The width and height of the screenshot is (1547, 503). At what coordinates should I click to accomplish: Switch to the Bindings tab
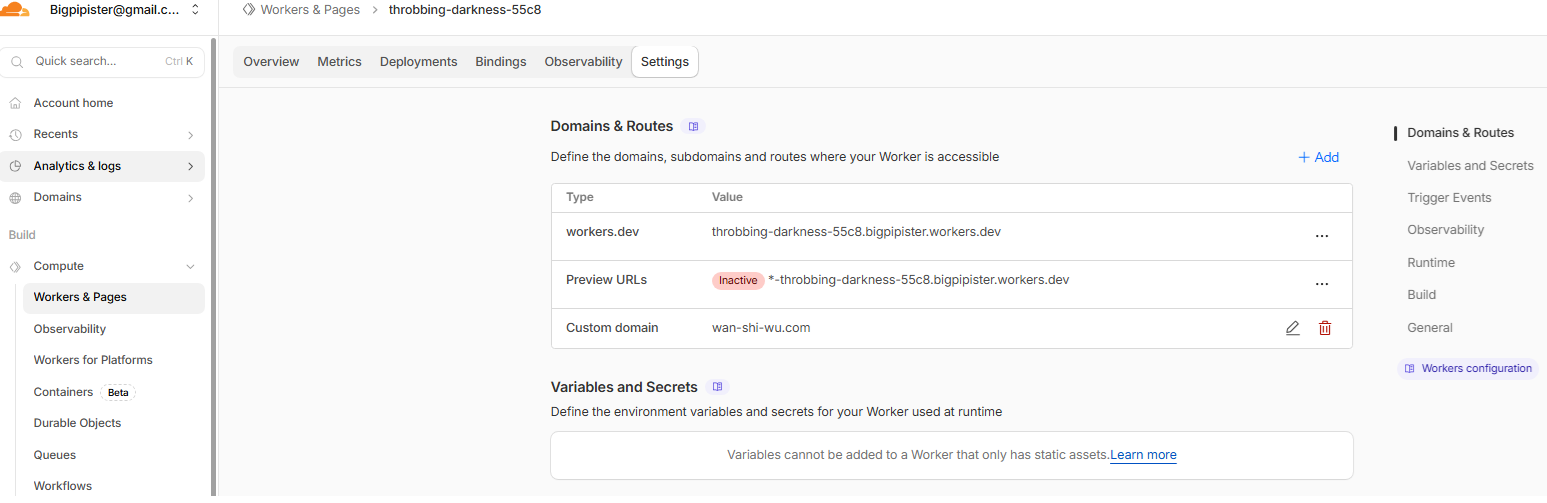tap(500, 61)
